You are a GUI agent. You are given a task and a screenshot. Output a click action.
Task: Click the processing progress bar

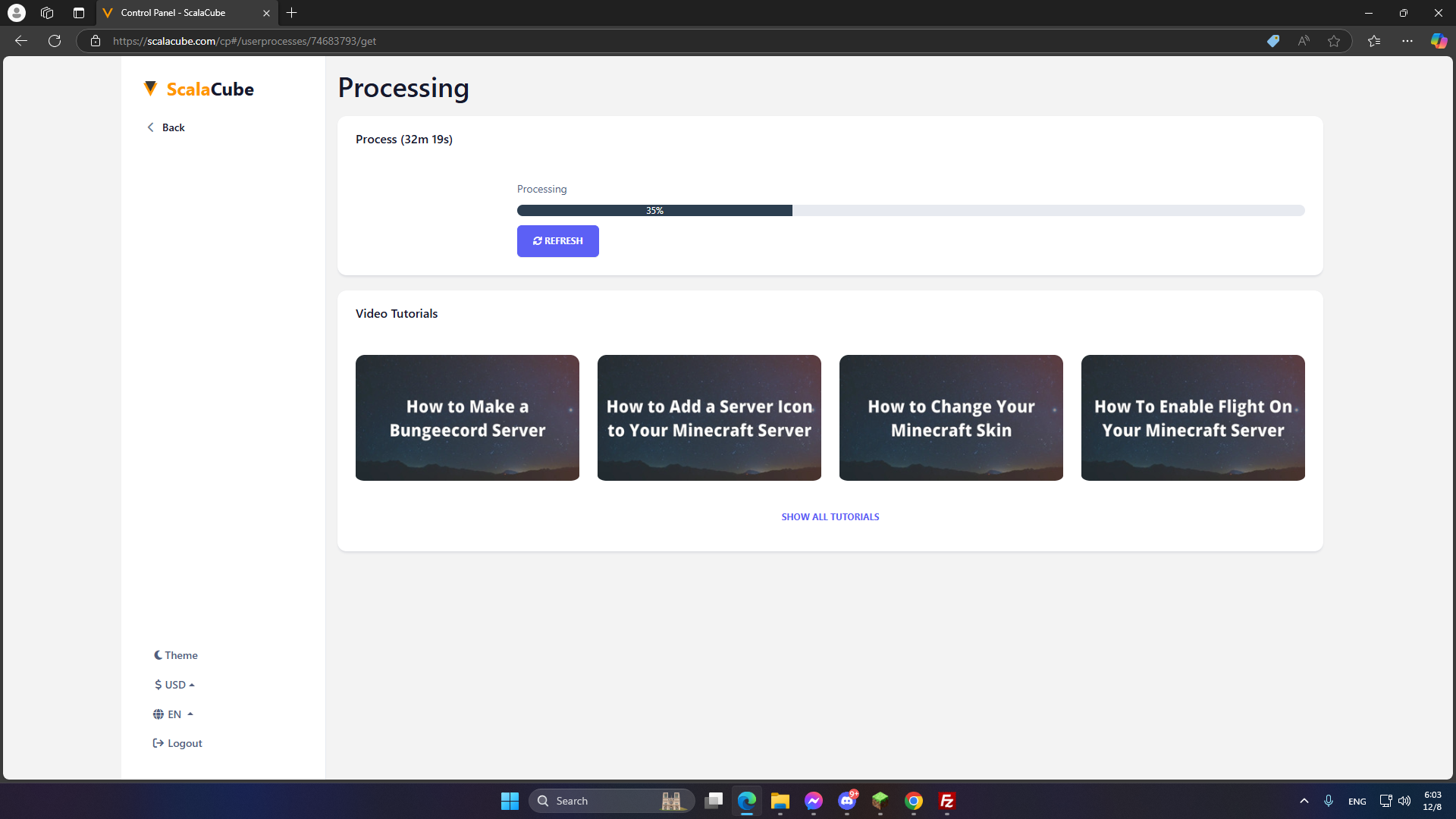tap(910, 211)
